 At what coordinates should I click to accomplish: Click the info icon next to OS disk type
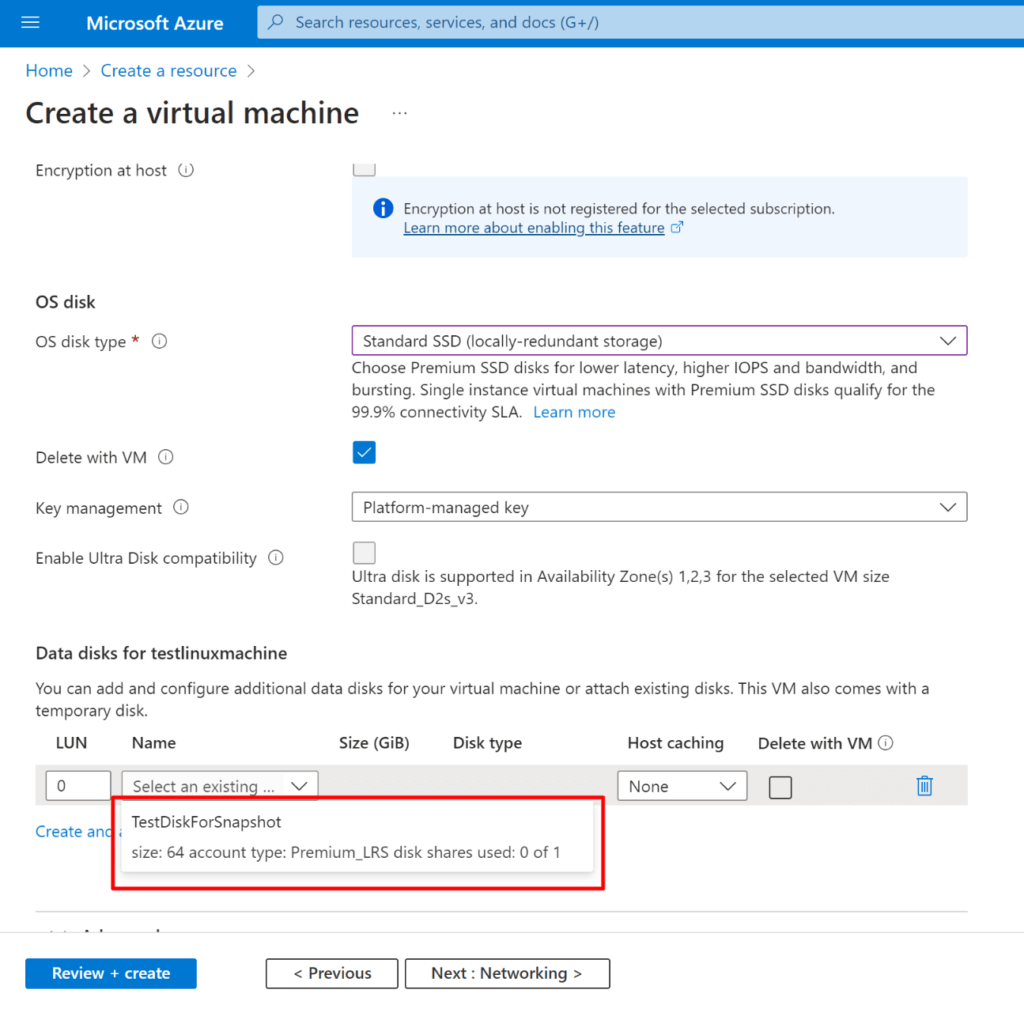pyautogui.click(x=159, y=341)
